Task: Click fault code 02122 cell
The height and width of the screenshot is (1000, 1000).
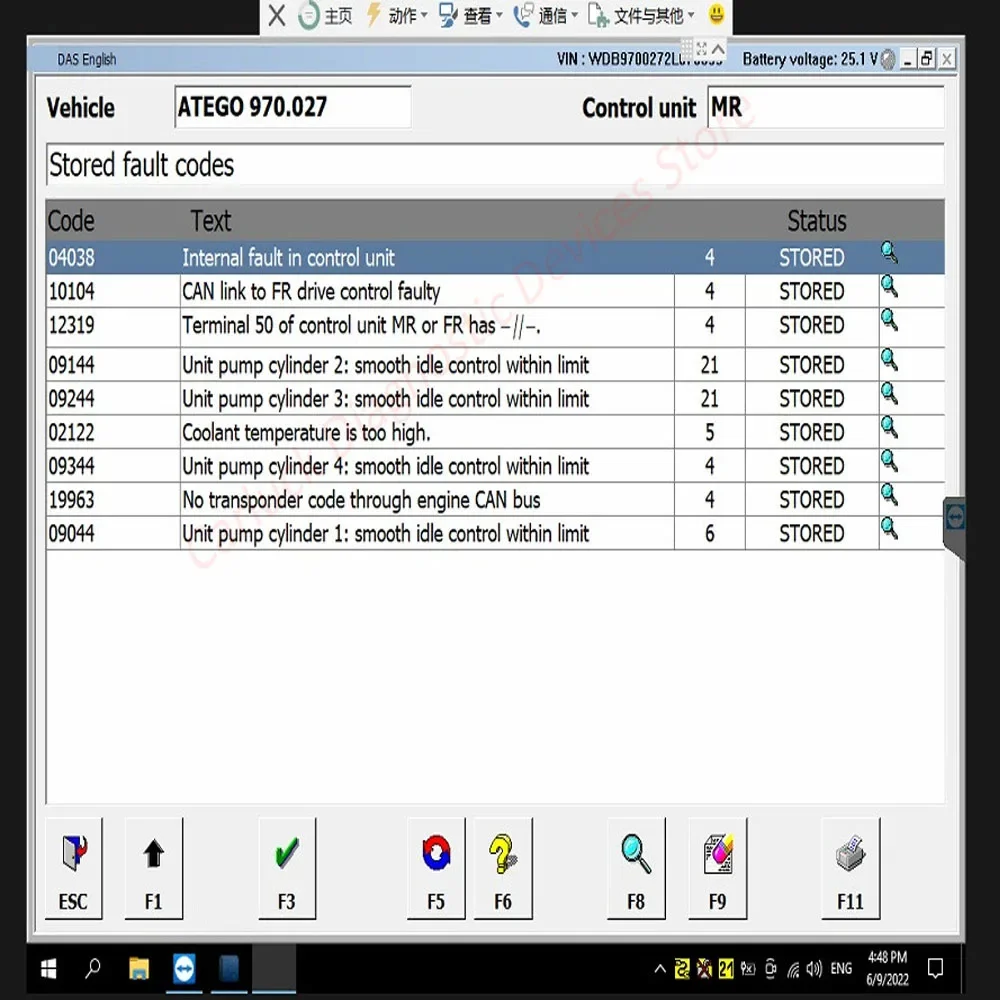Action: click(113, 432)
